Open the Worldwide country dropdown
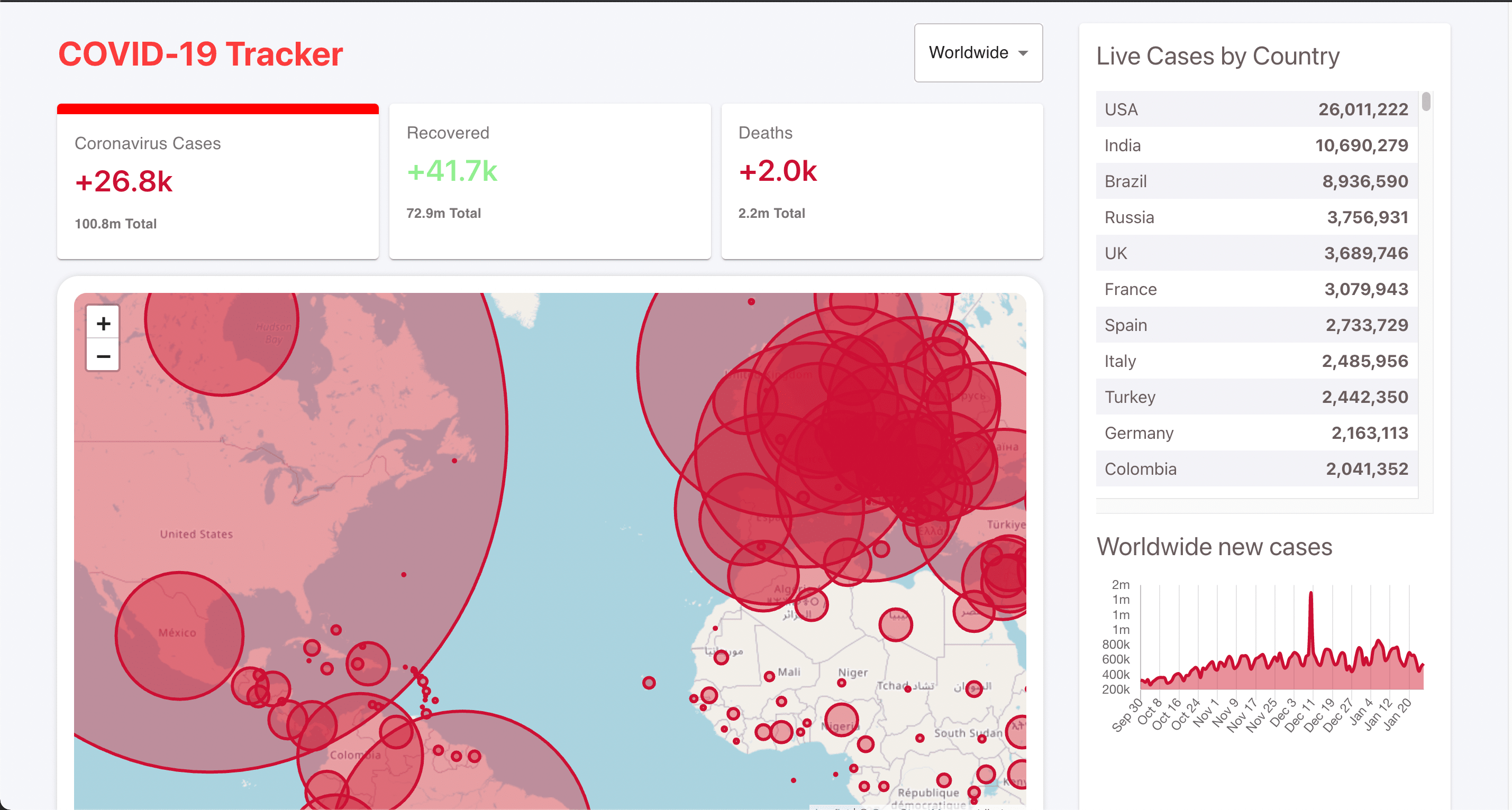This screenshot has width=1512, height=810. [x=978, y=53]
